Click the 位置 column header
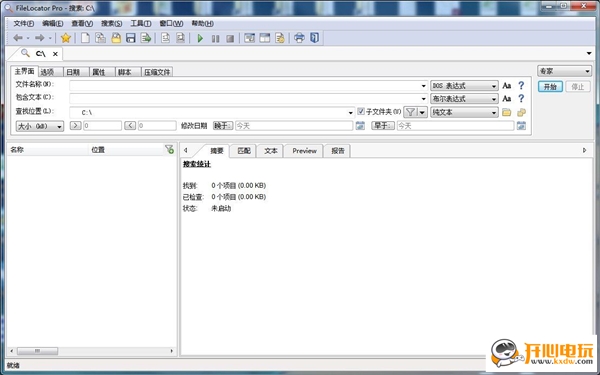This screenshot has height=375, width=600. click(x=126, y=150)
